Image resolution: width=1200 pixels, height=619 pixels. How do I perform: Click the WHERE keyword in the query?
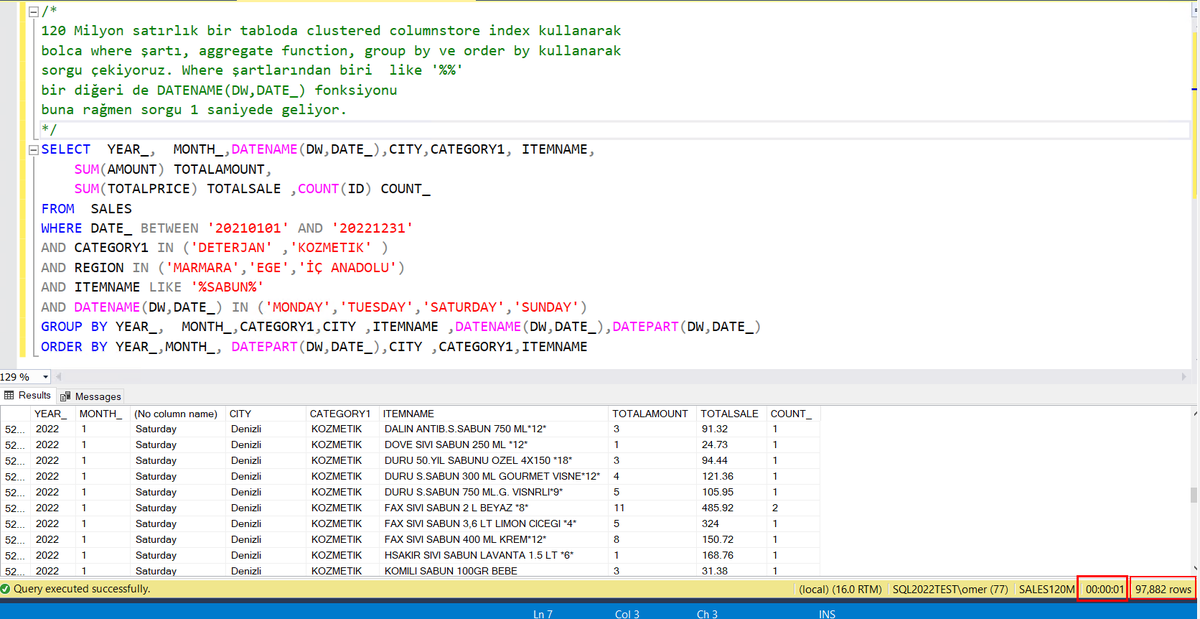click(x=61, y=229)
